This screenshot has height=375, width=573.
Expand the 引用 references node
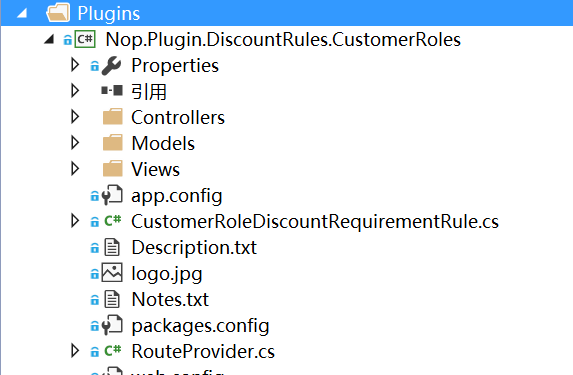click(x=75, y=91)
